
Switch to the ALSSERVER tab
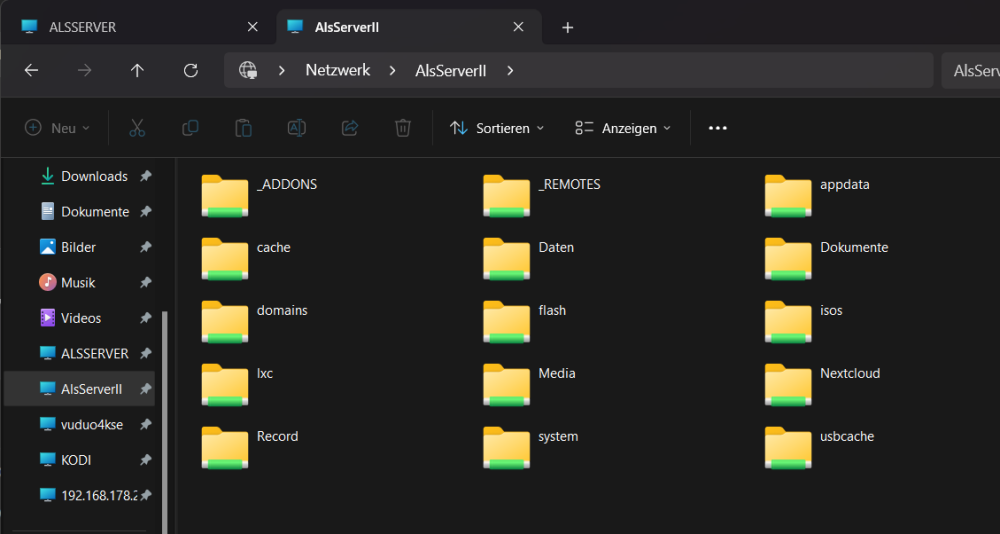(139, 27)
